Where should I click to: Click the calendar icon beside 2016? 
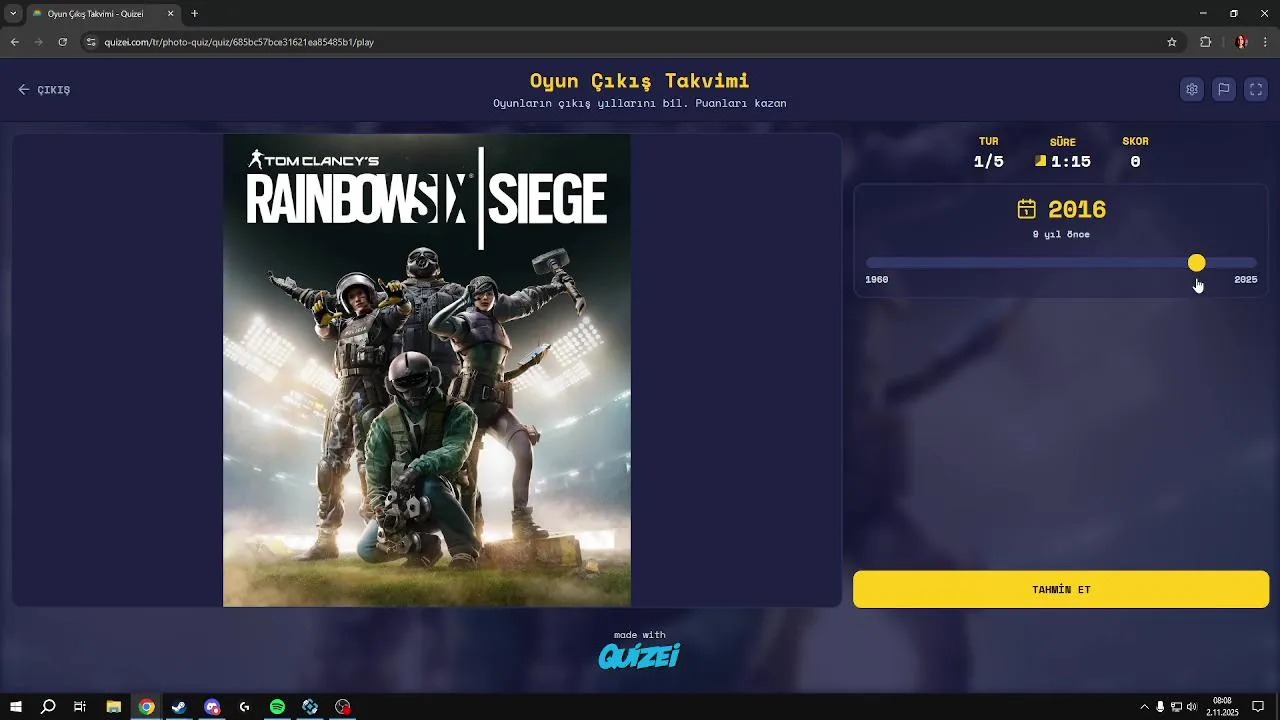[x=1026, y=209]
